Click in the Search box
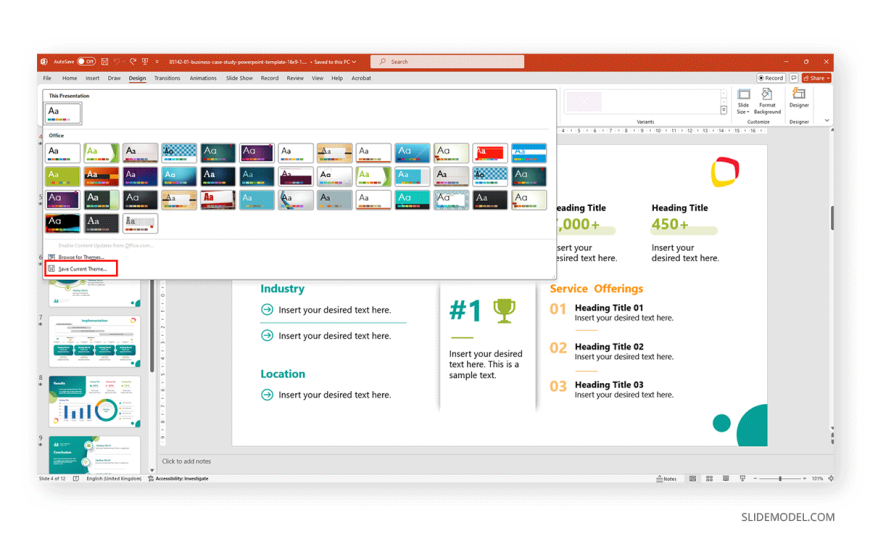The height and width of the screenshot is (539, 870). pyautogui.click(x=447, y=62)
